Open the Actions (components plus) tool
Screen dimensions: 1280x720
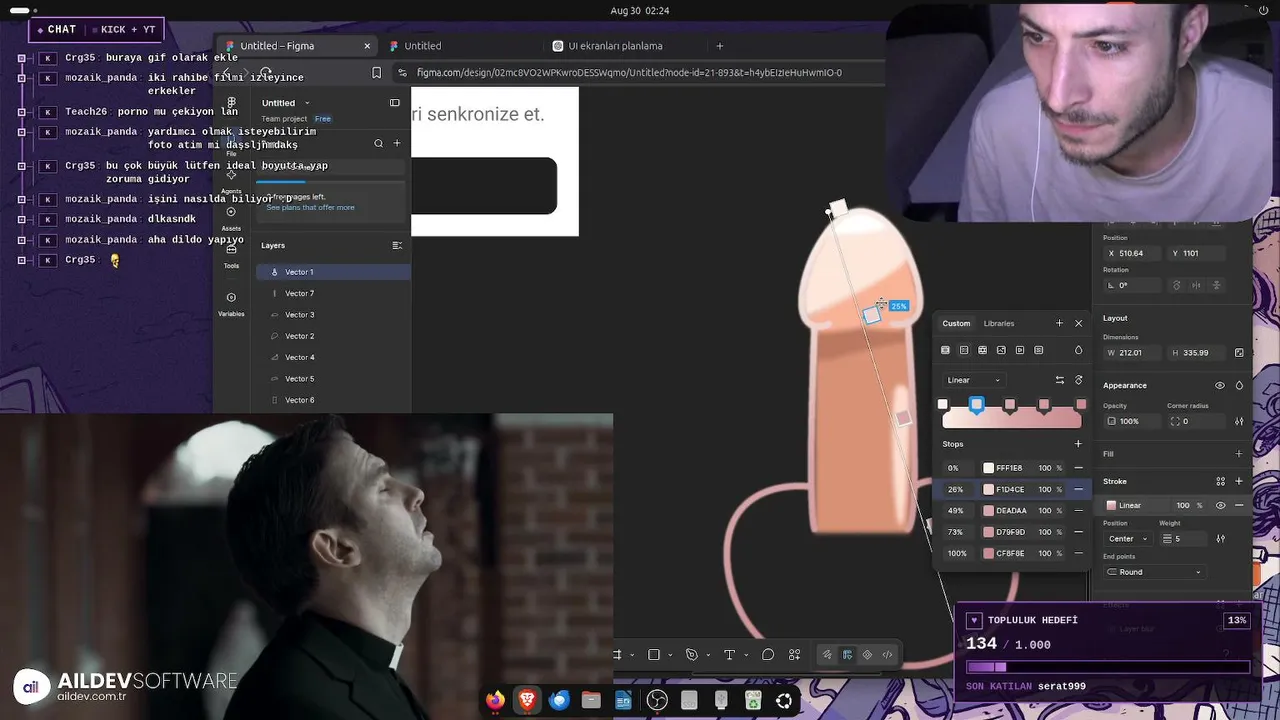[x=795, y=655]
